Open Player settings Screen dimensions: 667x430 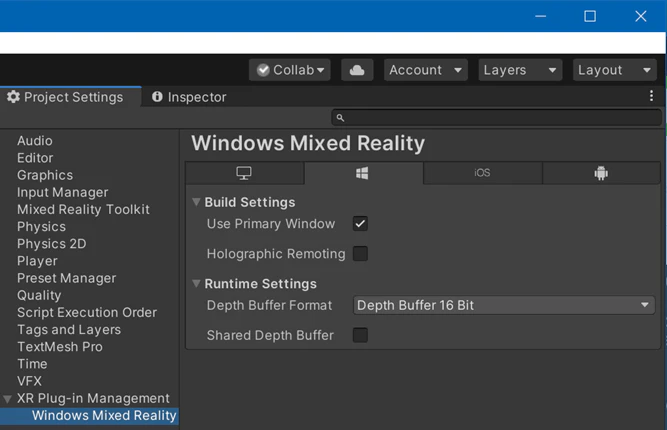click(x=37, y=261)
